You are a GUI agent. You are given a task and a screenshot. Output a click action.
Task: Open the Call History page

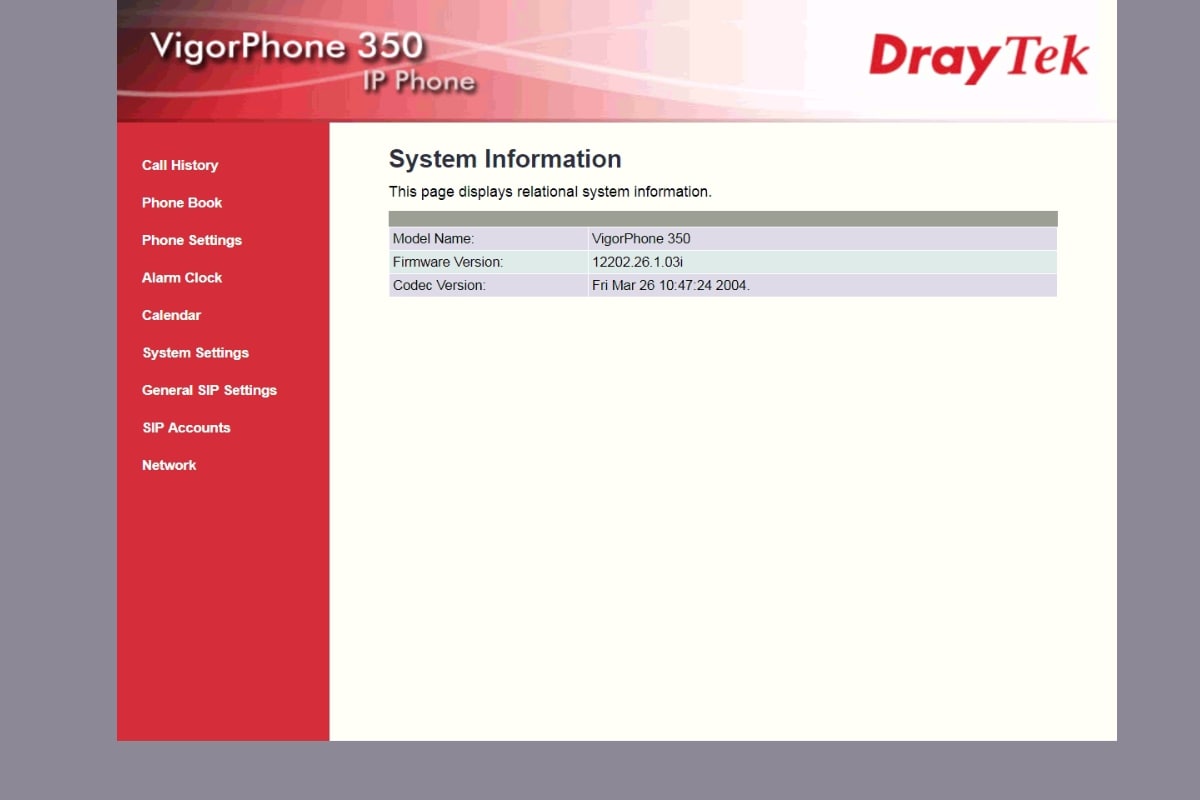[180, 165]
